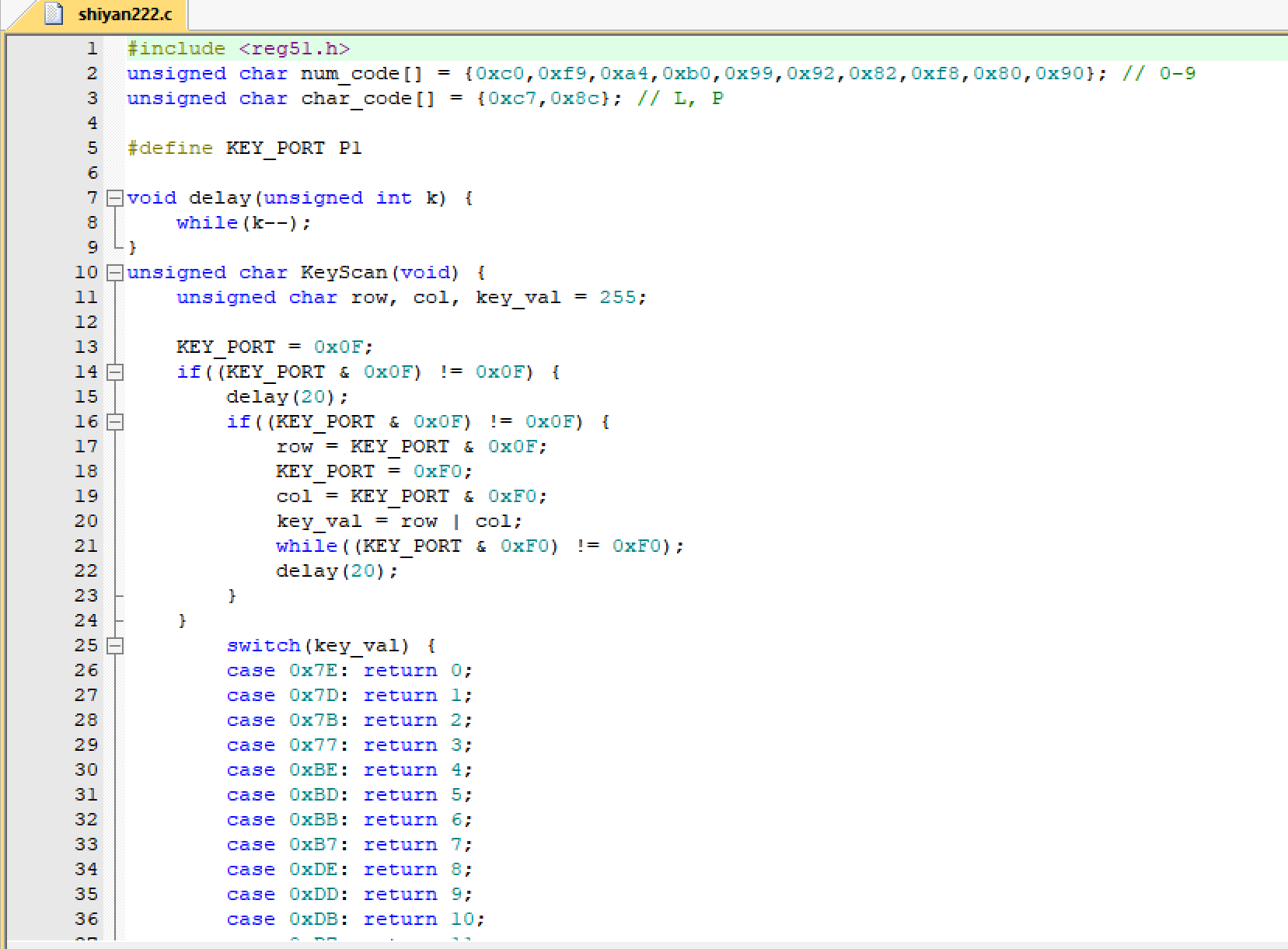Click '#define' directive on line 5
Viewport: 1288px width, 949px height.
[170, 148]
